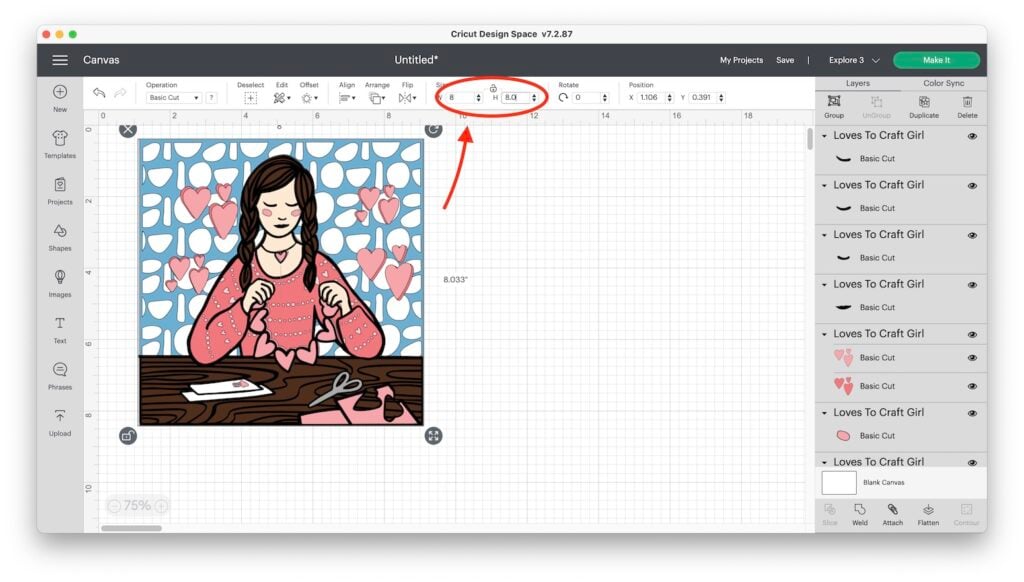Open the Phrases panel
Screen dimensions: 1024x582
coord(60,376)
